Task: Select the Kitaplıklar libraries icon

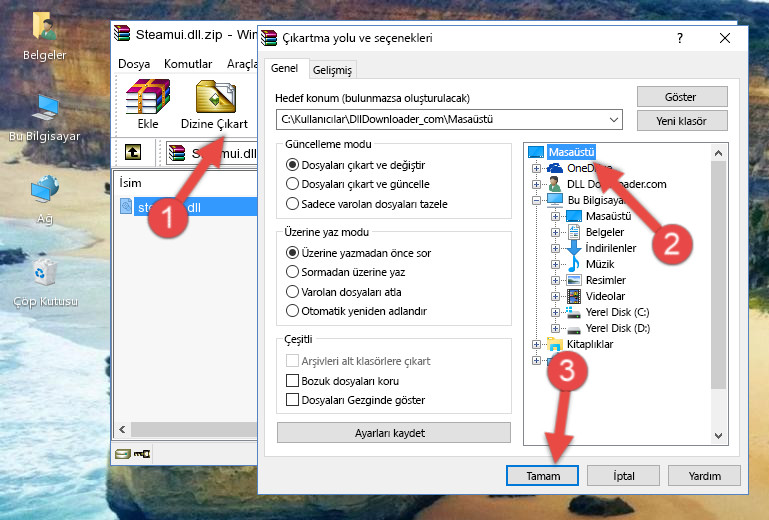Action: [555, 344]
